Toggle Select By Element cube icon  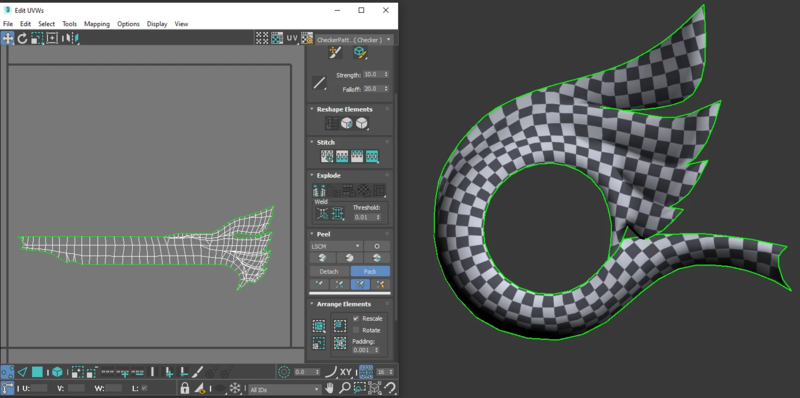[x=57, y=372]
